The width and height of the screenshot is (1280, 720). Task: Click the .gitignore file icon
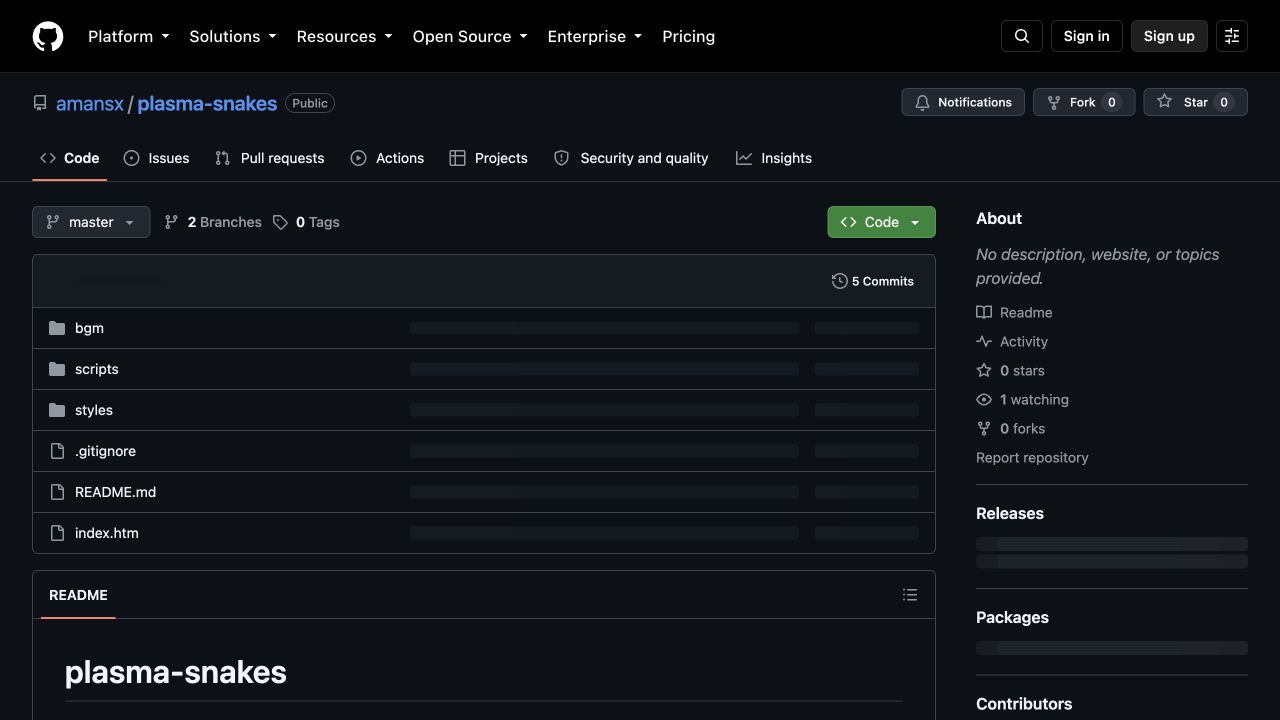(x=57, y=451)
